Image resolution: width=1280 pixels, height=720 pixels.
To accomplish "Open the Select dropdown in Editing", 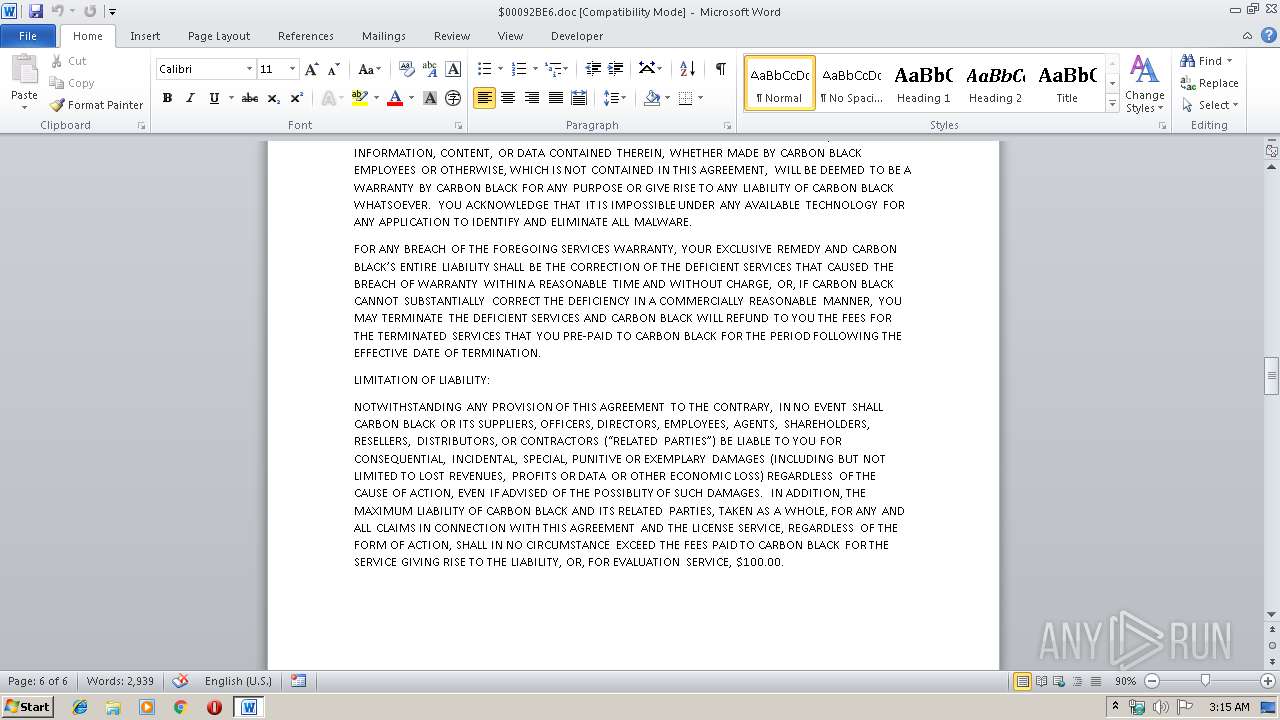I will (x=1209, y=105).
